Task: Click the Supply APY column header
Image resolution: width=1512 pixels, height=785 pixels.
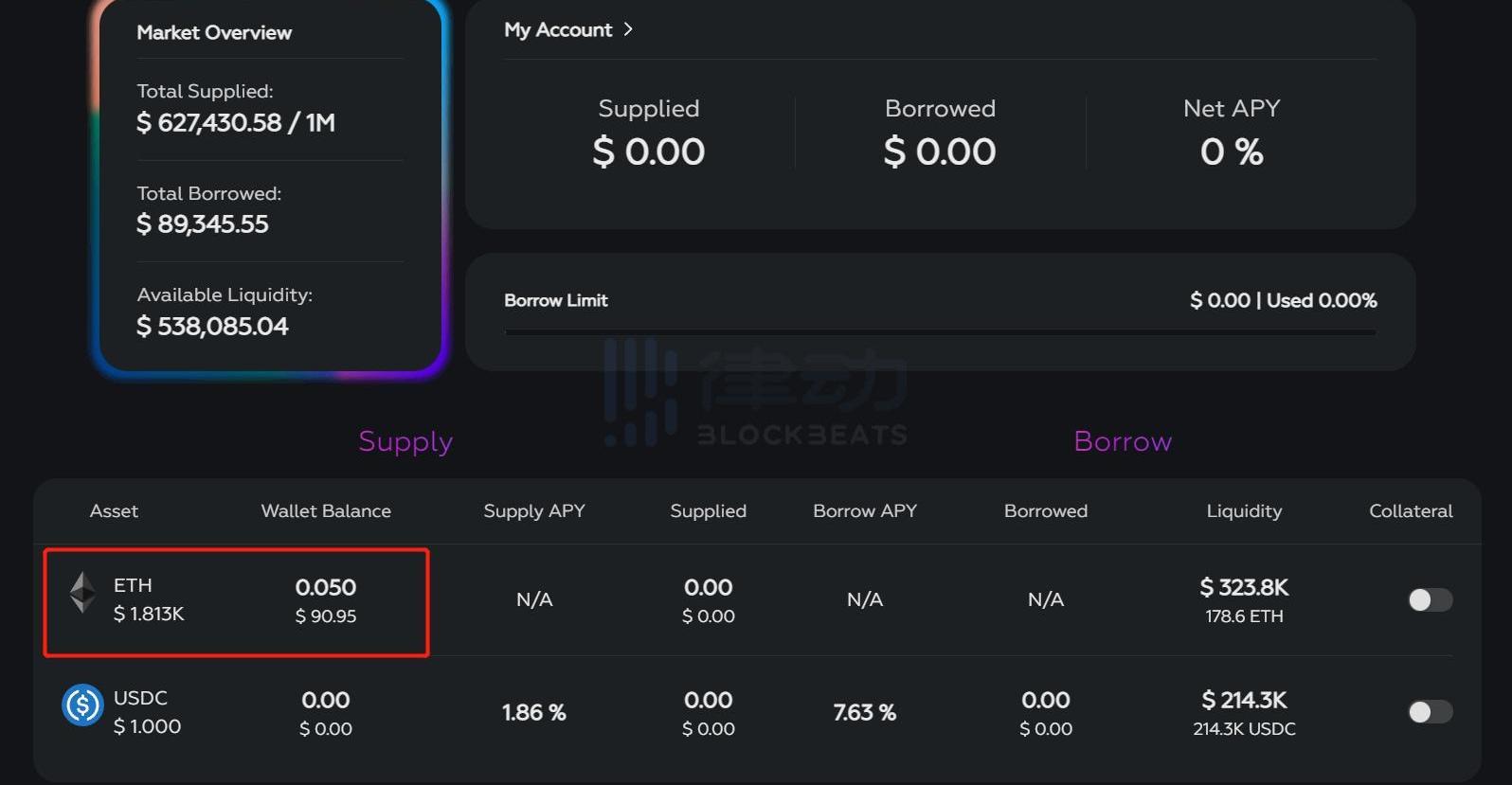Action: coord(534,511)
